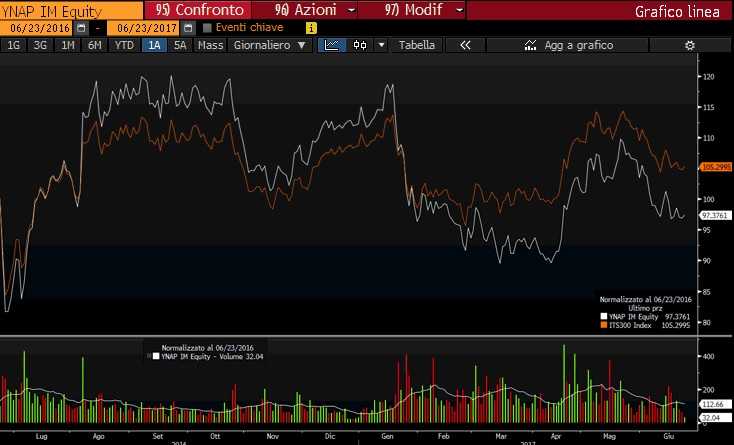Image resolution: width=734 pixels, height=445 pixels.
Task: Expand chart type dropdown arrow
Action: click(382, 45)
